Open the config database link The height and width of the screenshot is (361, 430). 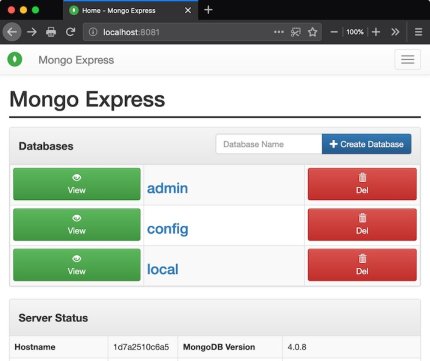pyautogui.click(x=168, y=229)
